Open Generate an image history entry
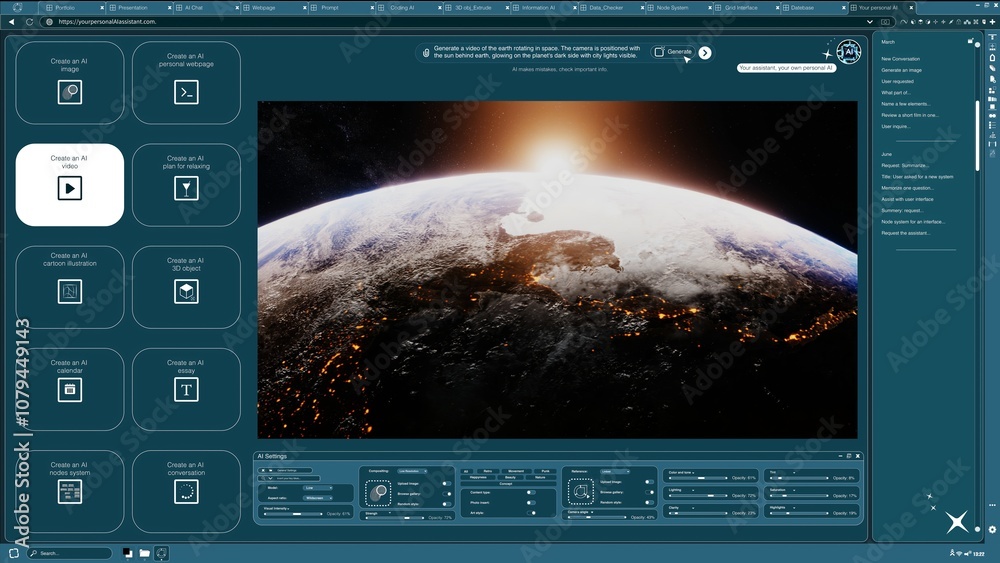Viewport: 1000px width, 563px height. [x=901, y=70]
